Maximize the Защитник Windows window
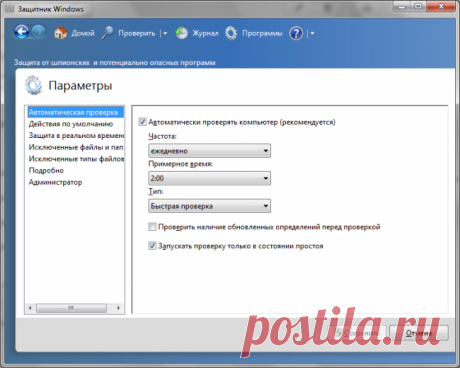The image size is (460, 368). click(x=418, y=6)
